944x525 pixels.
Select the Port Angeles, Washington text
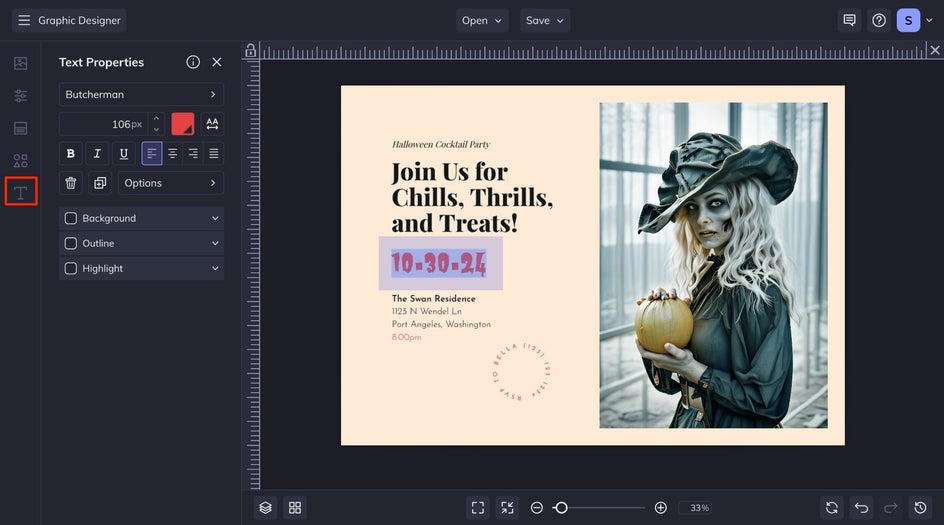pyautogui.click(x=441, y=324)
